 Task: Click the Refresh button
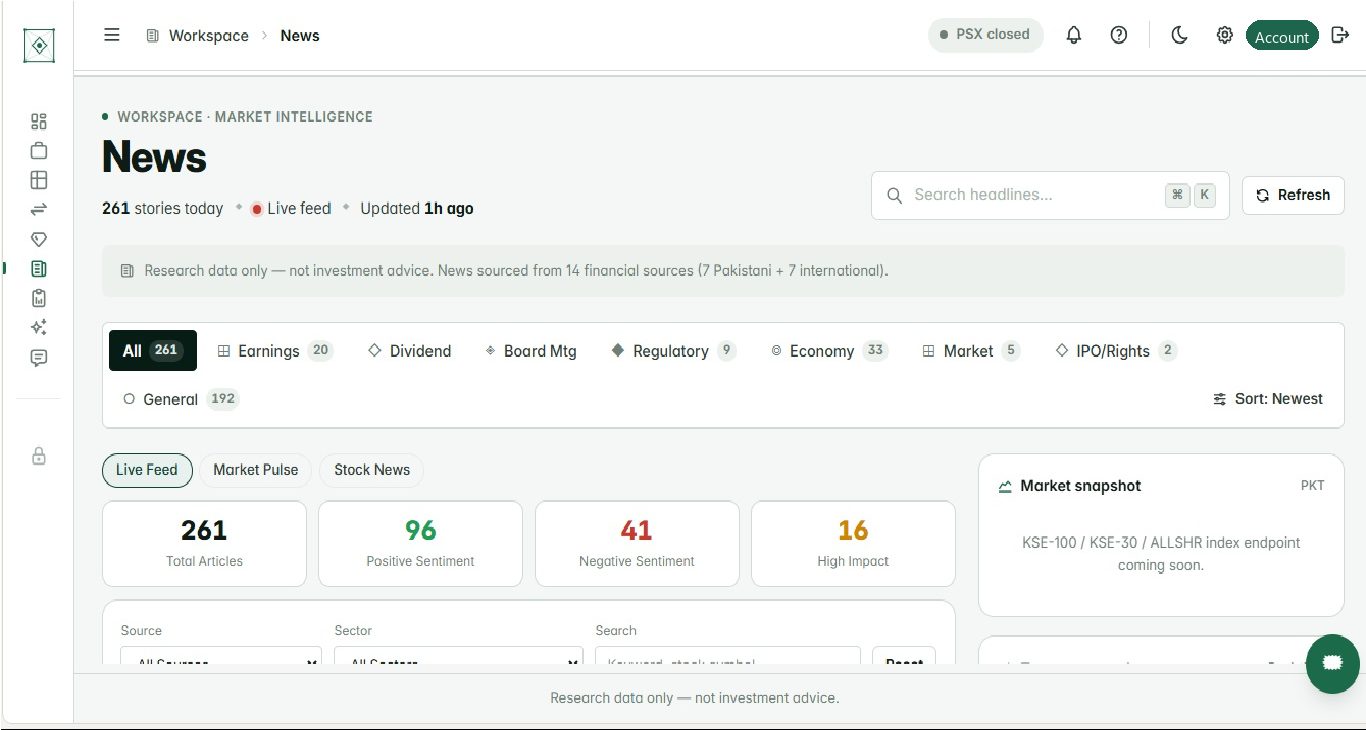pos(1293,195)
